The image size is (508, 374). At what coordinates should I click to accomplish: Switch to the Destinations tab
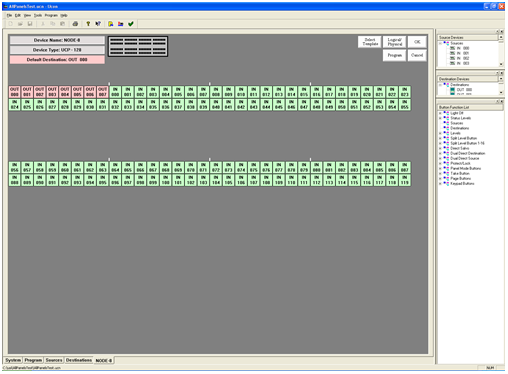(x=79, y=360)
